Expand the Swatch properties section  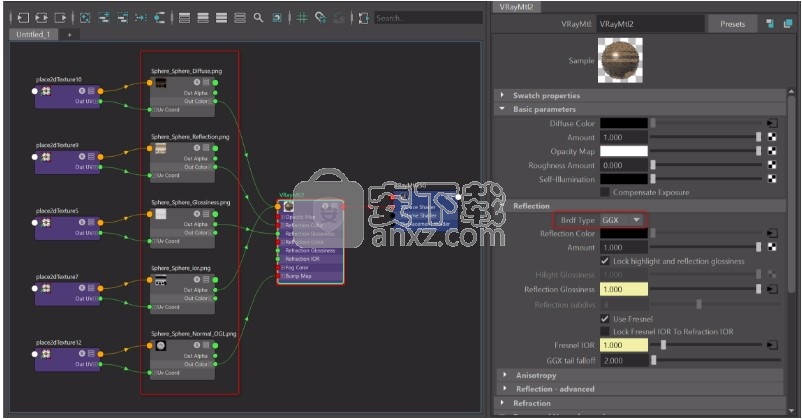coord(640,95)
